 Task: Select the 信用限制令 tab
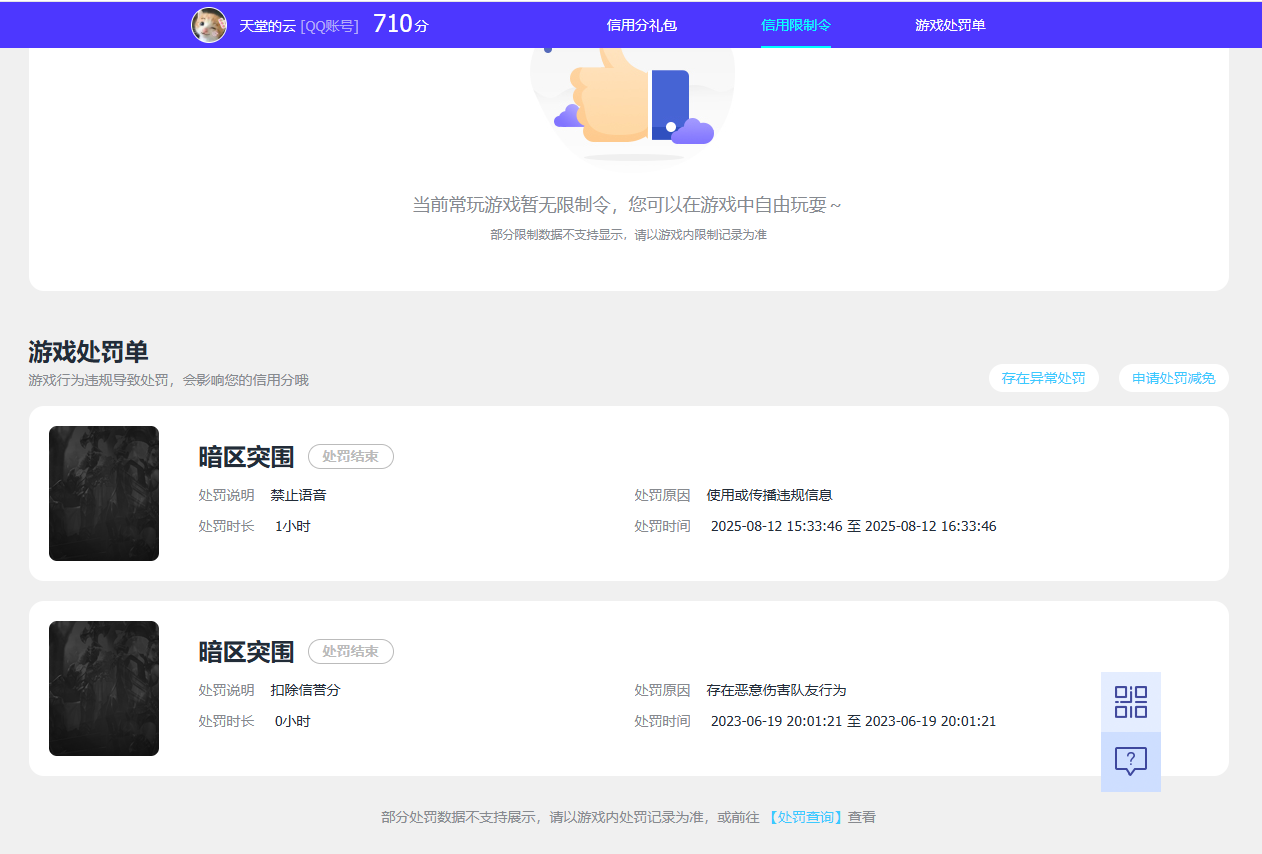[x=796, y=25]
